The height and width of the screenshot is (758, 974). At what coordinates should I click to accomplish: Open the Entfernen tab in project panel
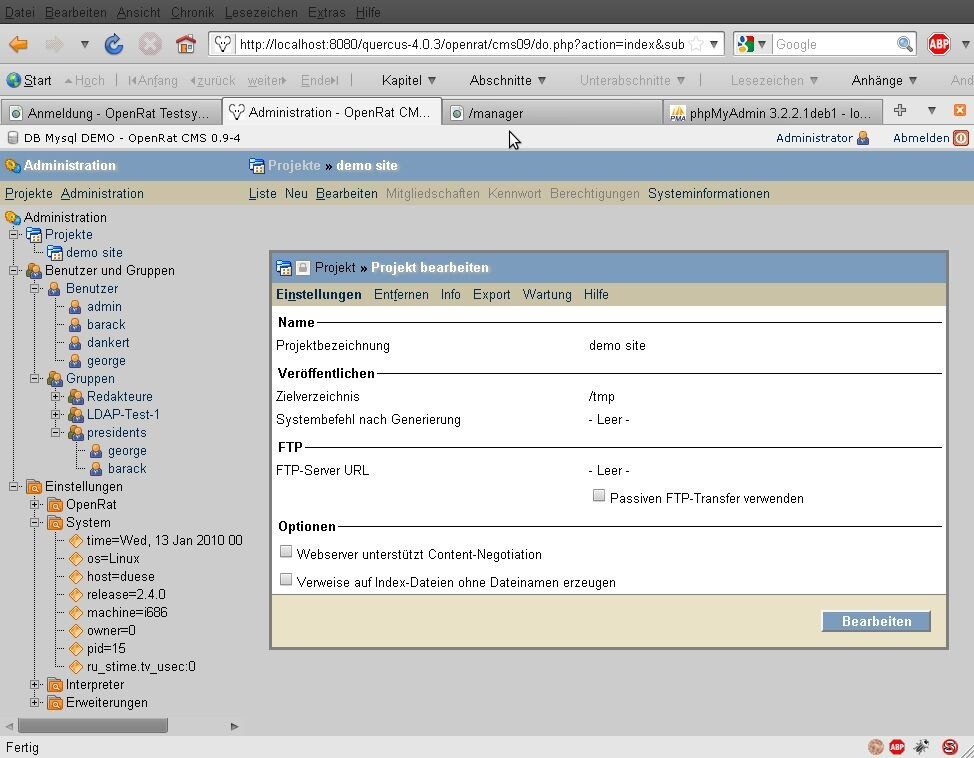[x=401, y=295]
